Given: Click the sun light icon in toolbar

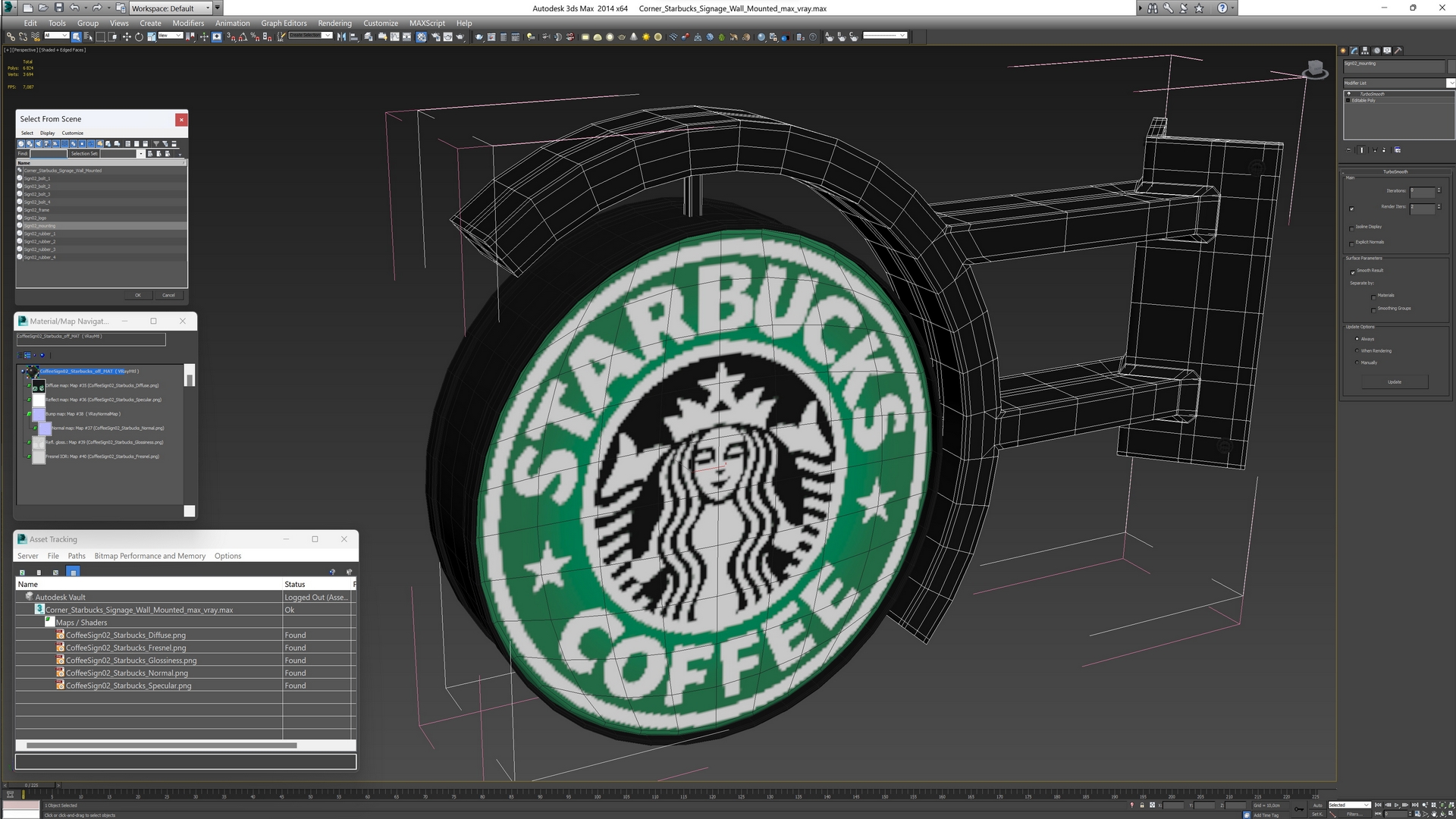Looking at the screenshot, I should point(645,36).
